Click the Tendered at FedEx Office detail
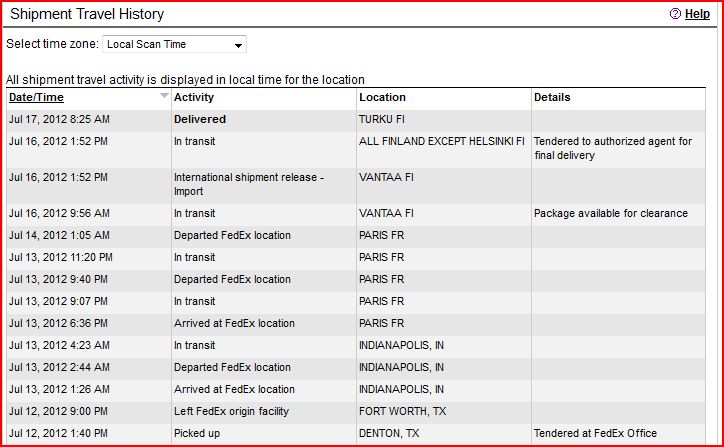The image size is (724, 447). 597,433
